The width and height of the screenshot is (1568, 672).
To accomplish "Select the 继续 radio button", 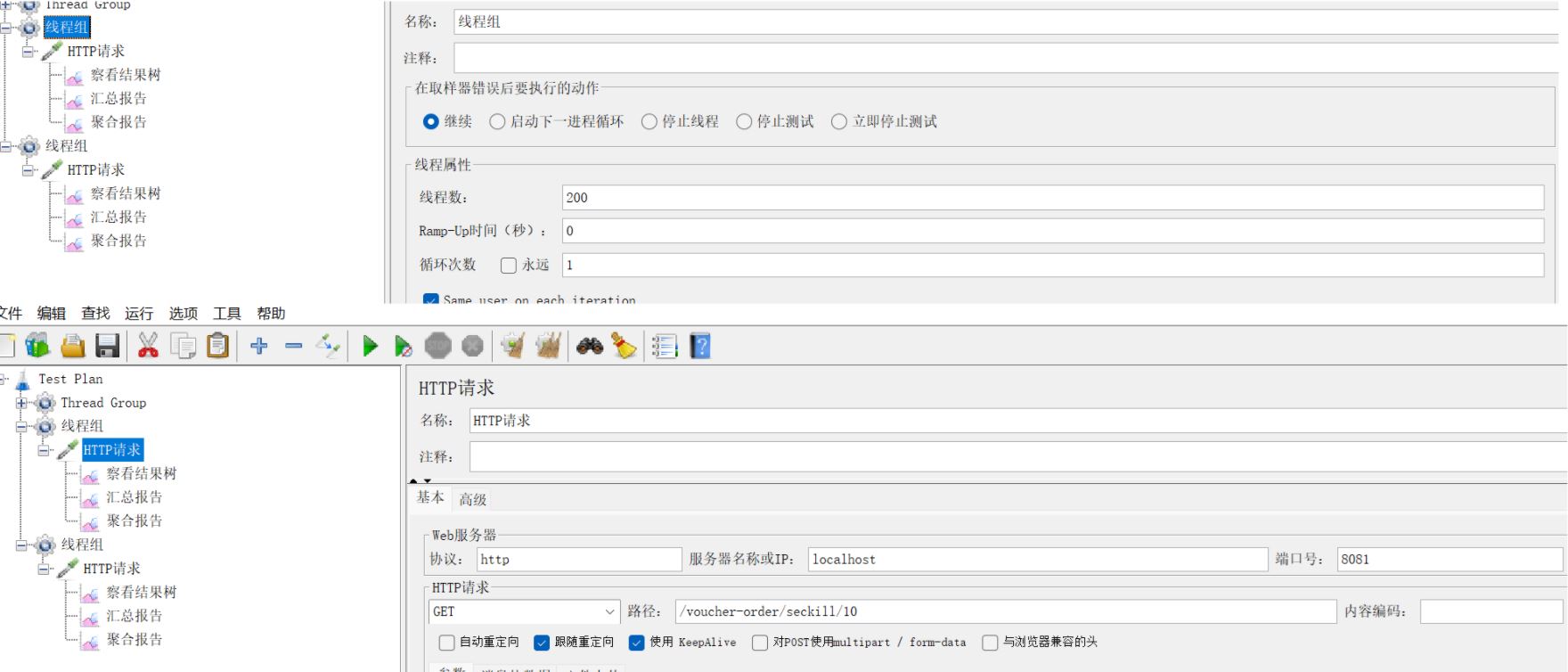I will (431, 121).
